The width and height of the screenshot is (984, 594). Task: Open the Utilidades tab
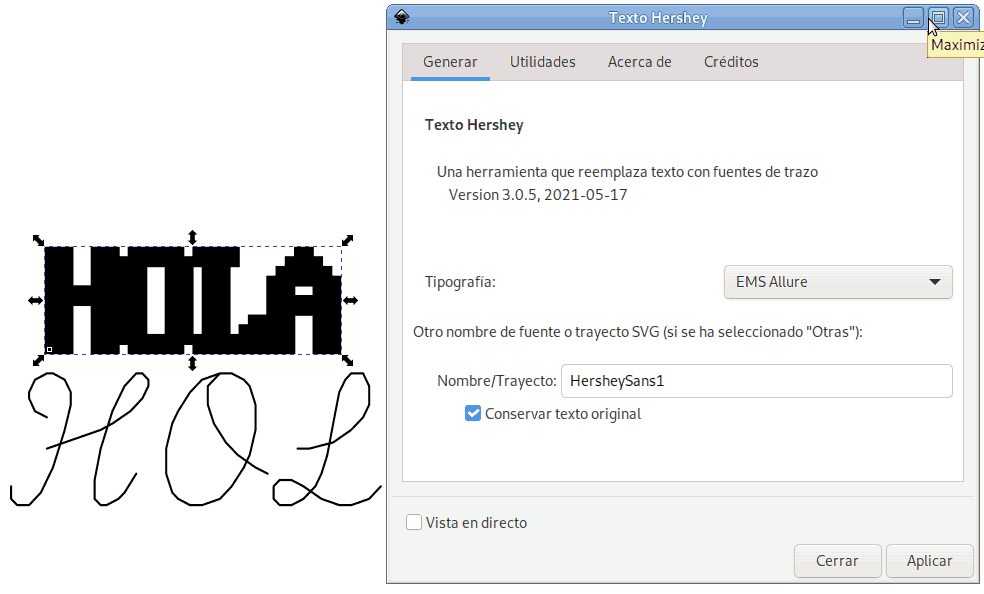(x=542, y=62)
